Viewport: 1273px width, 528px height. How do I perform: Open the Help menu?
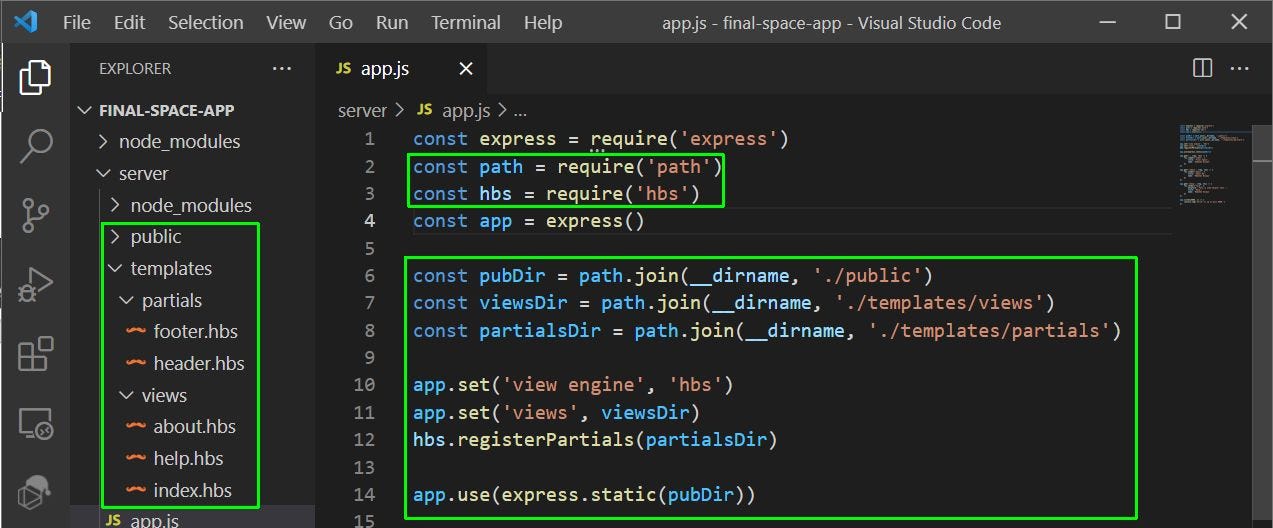(x=543, y=22)
